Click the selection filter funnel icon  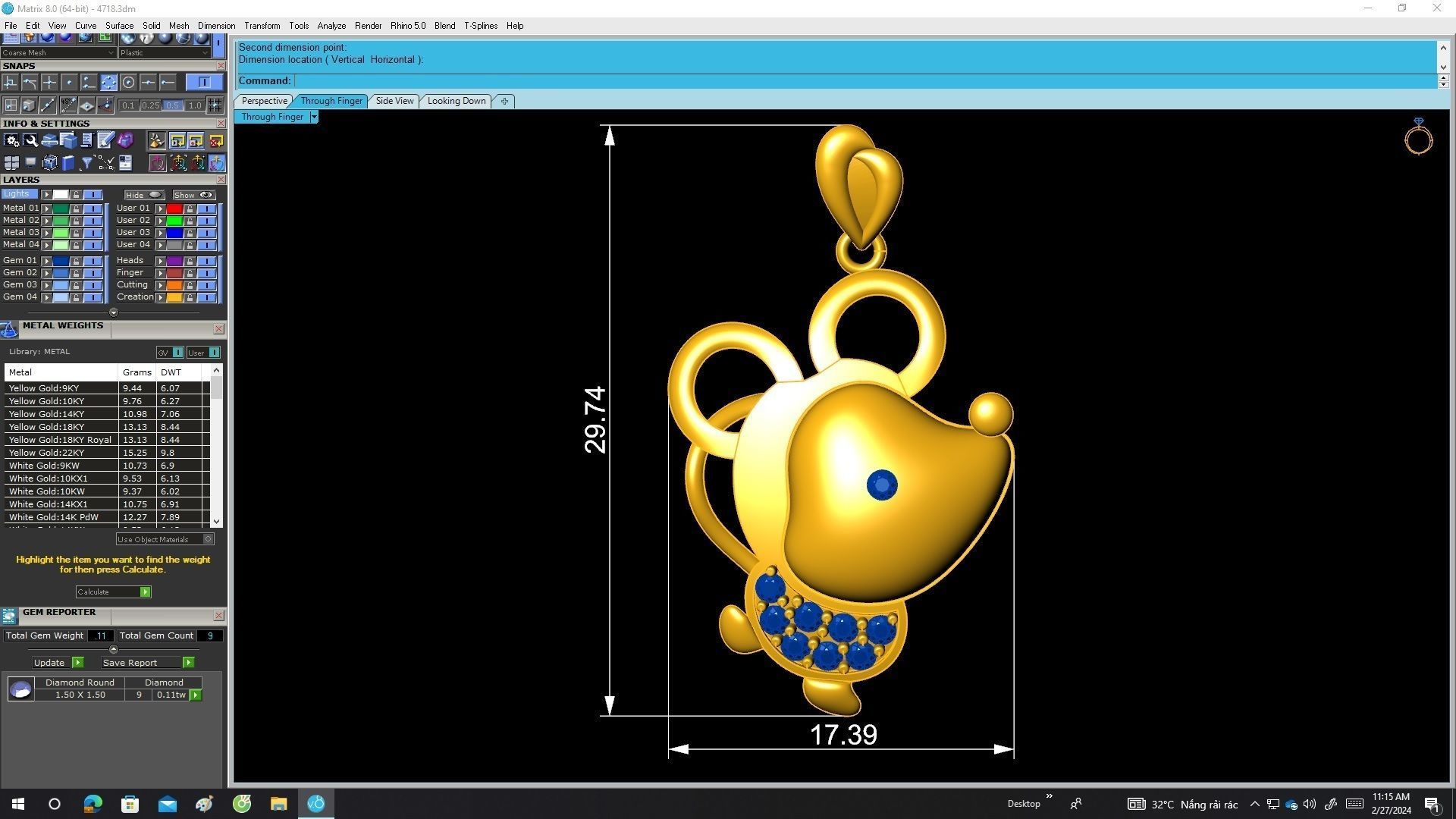pos(86,162)
